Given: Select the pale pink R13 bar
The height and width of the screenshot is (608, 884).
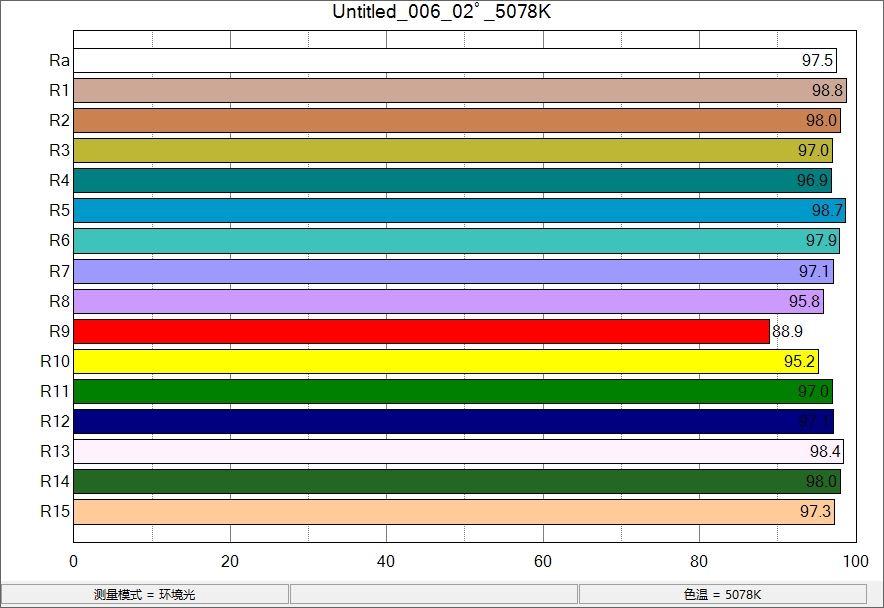Looking at the screenshot, I should pyautogui.click(x=458, y=452).
